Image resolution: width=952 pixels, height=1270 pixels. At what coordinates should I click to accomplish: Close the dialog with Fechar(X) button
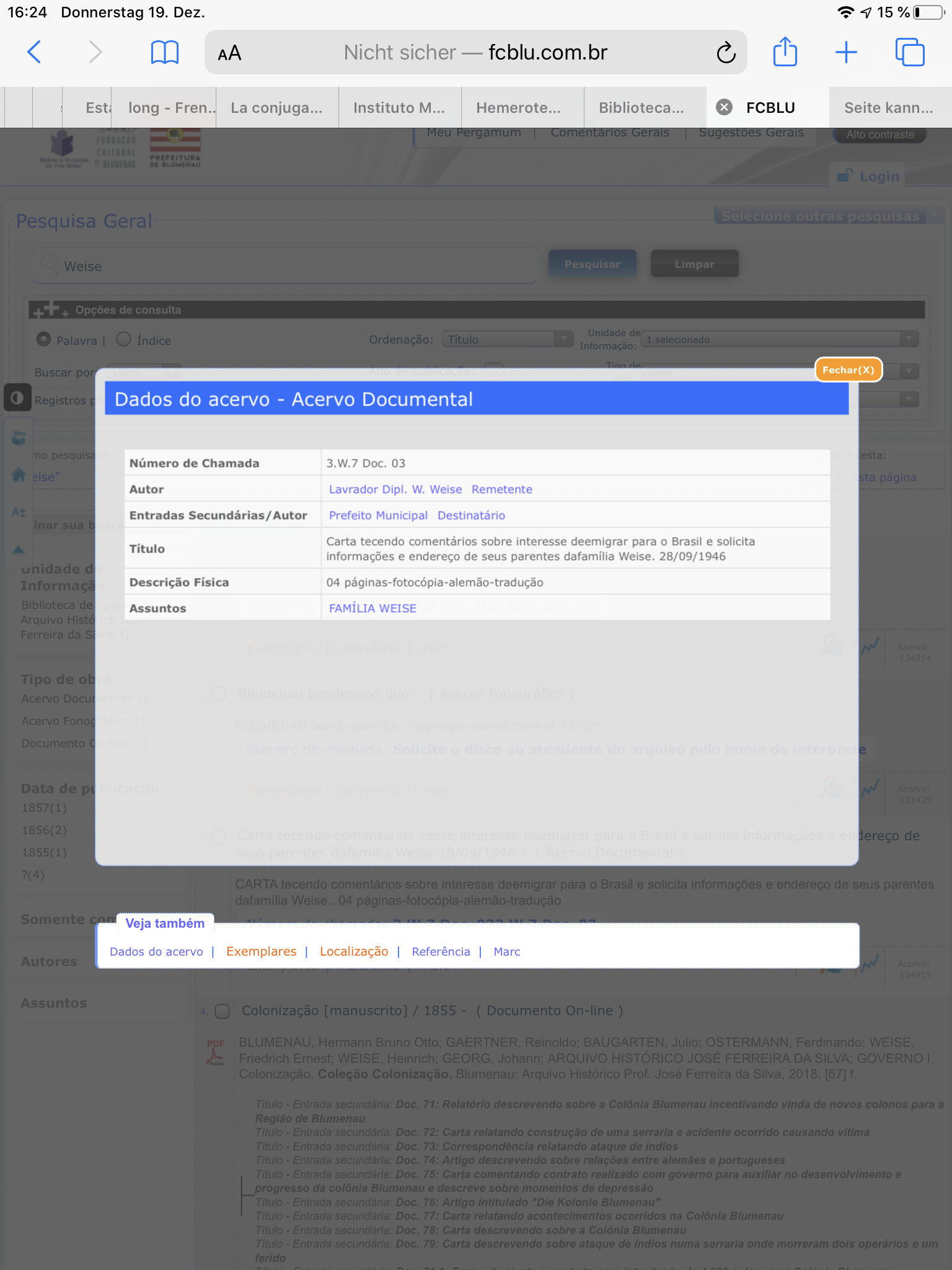848,370
